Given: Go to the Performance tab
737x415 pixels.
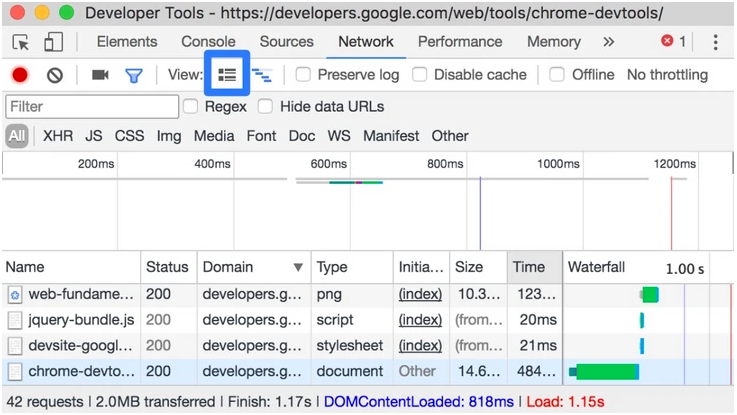Looking at the screenshot, I should 460,42.
